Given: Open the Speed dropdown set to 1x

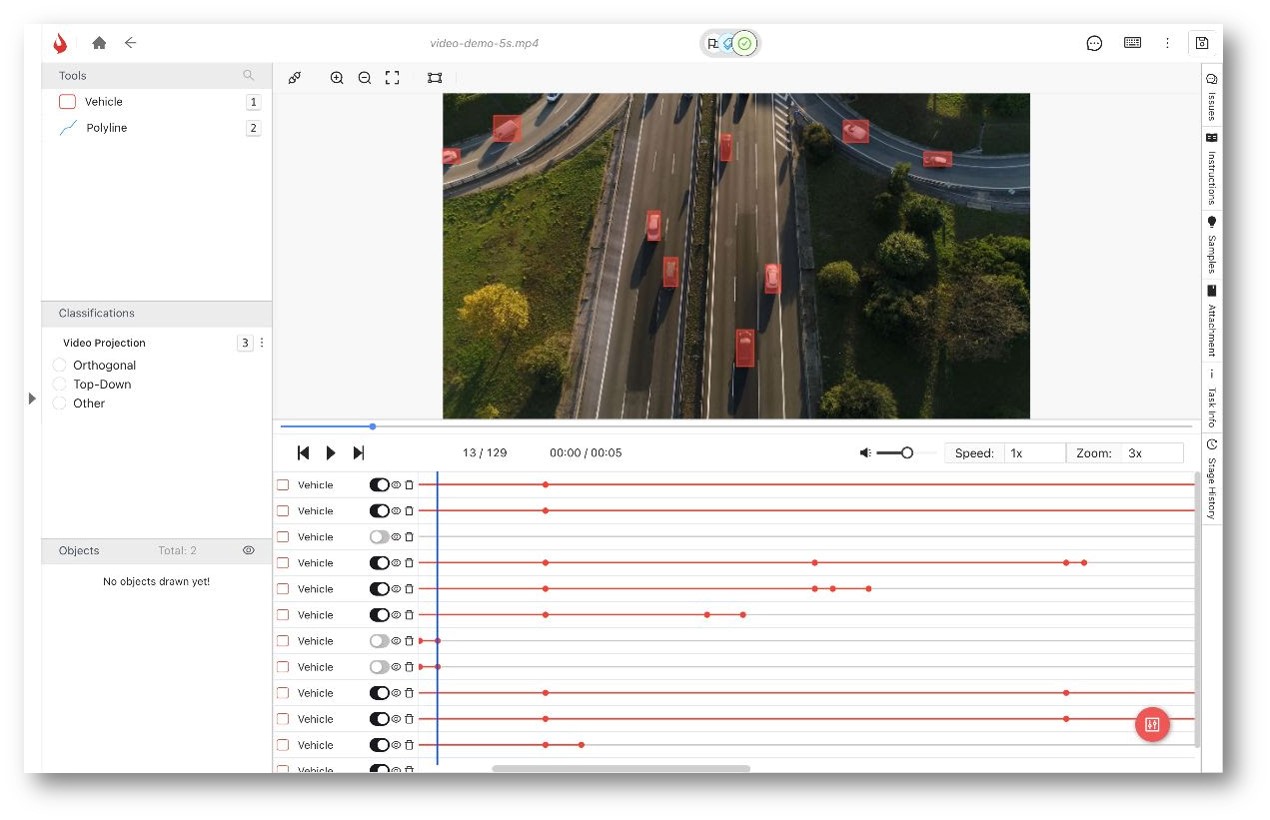Looking at the screenshot, I should click(x=1033, y=453).
